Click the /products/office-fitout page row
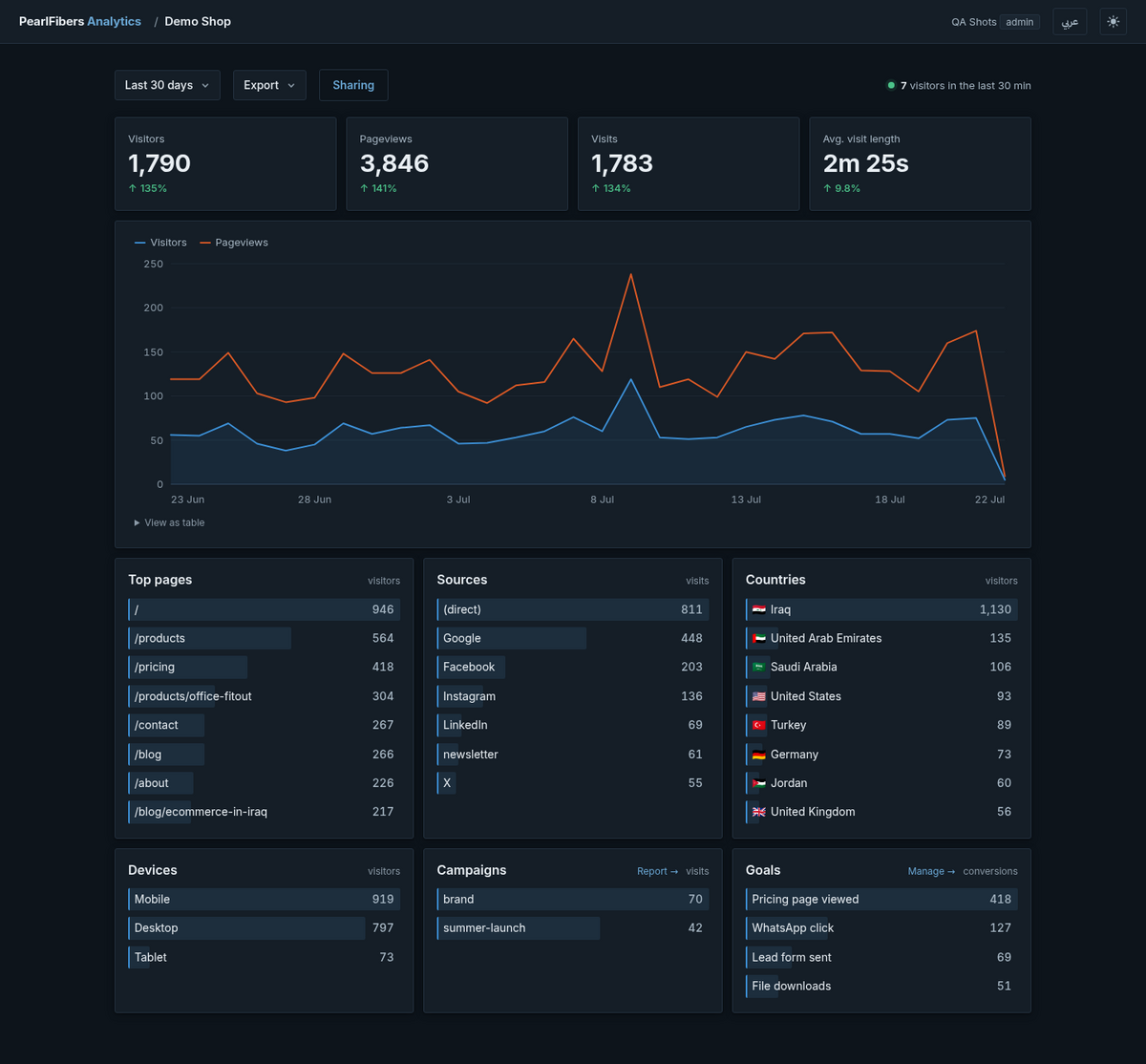 click(x=264, y=696)
